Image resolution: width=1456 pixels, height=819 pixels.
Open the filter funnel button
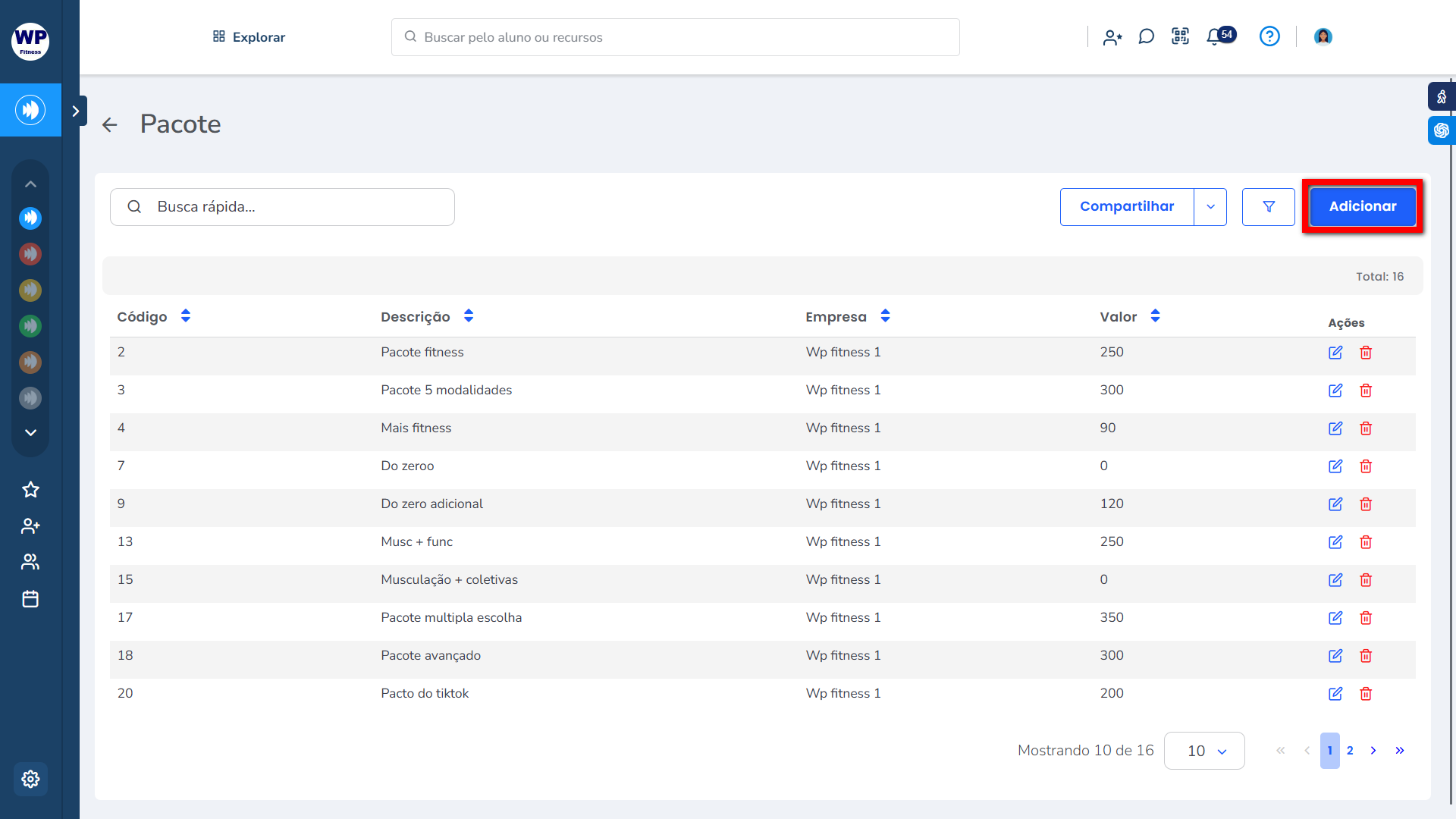pos(1268,207)
